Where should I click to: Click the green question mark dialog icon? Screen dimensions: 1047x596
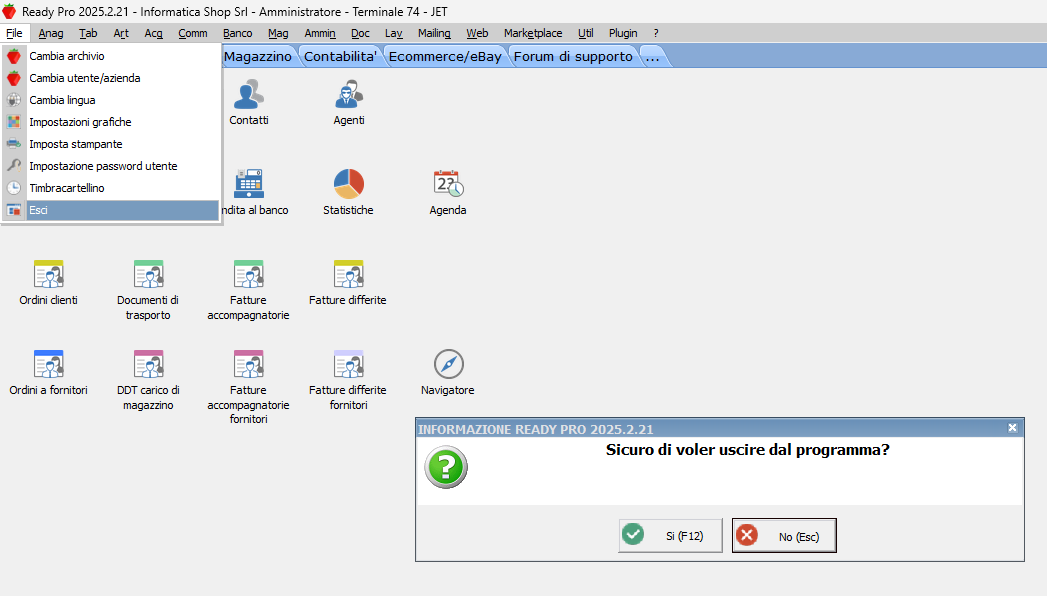coord(445,467)
